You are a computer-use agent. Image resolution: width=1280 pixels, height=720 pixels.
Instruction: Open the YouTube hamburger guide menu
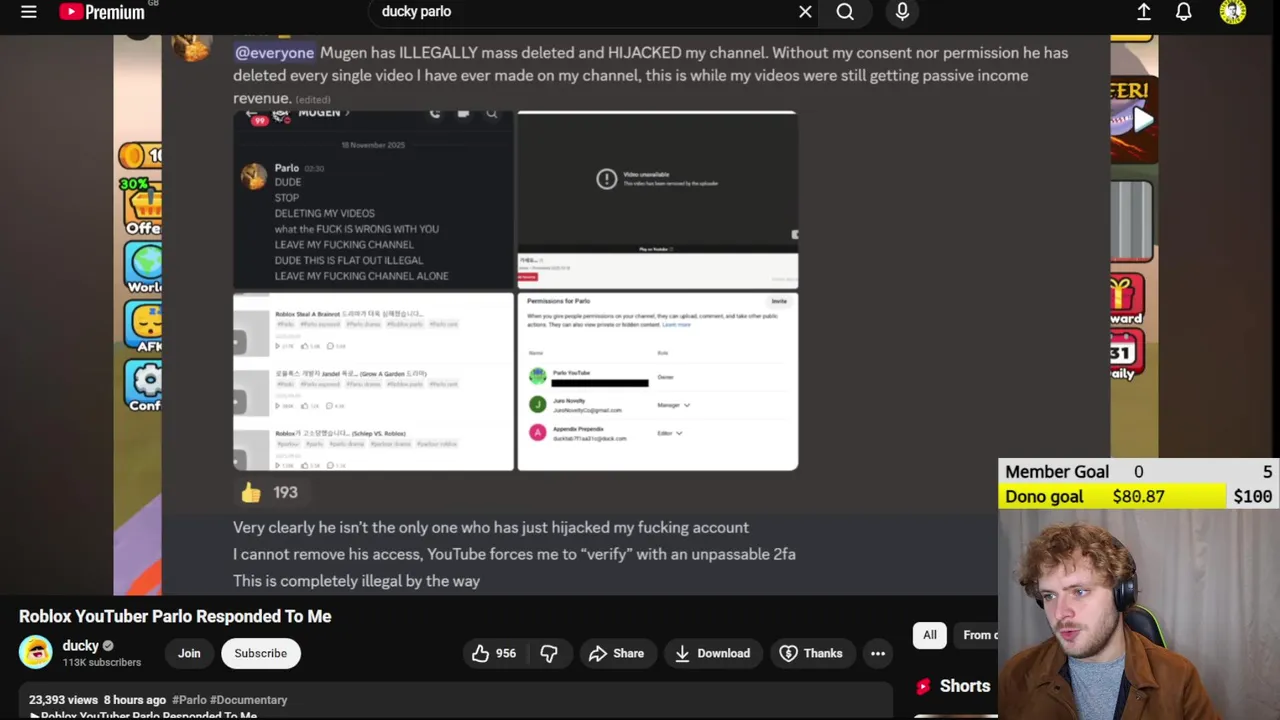(29, 12)
